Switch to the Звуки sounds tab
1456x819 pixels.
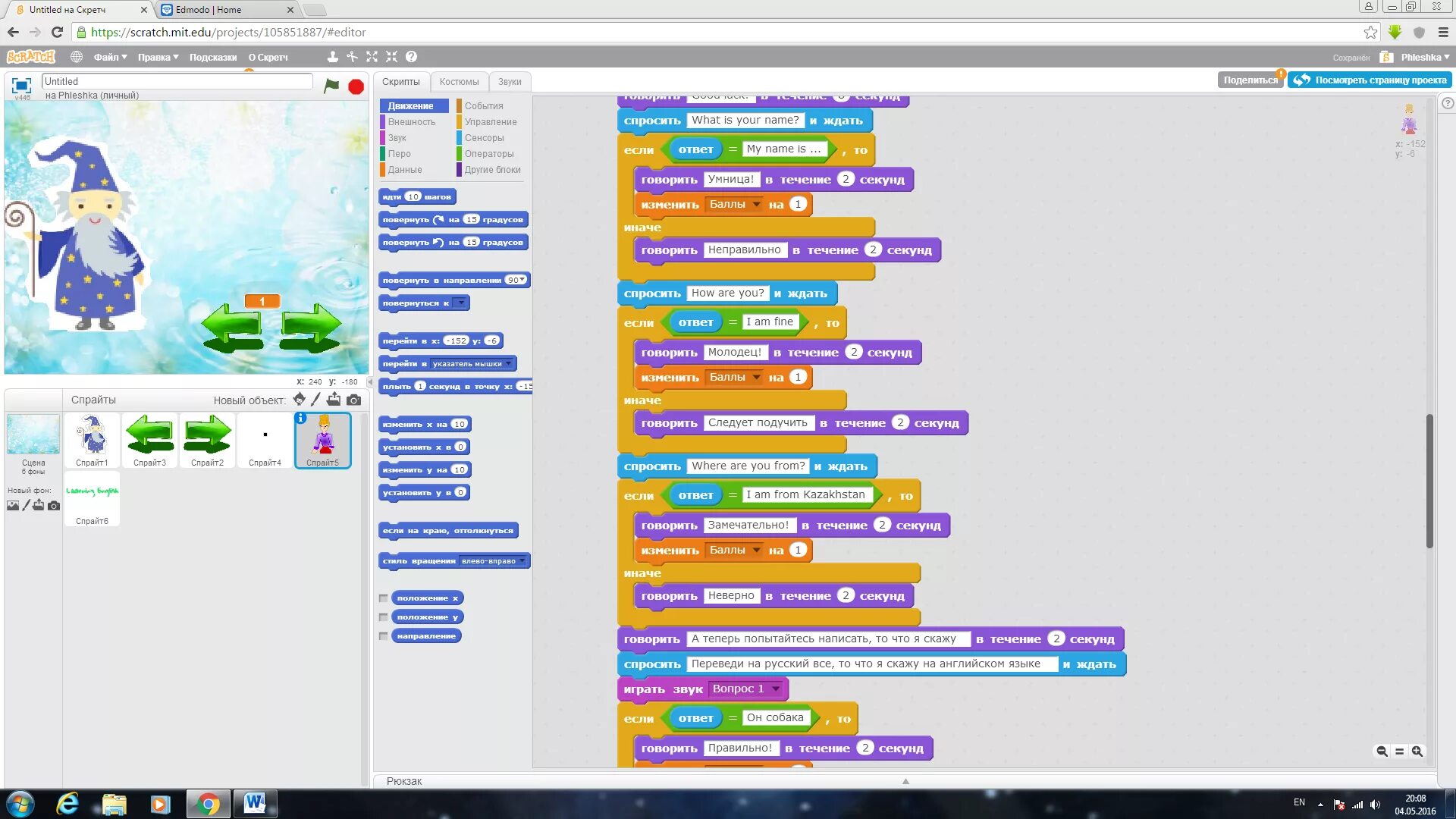click(x=510, y=82)
